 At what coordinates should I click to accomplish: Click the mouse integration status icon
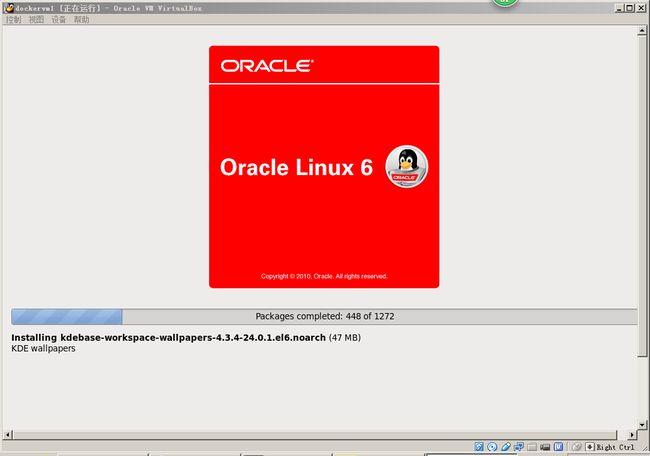pyautogui.click(x=576, y=446)
